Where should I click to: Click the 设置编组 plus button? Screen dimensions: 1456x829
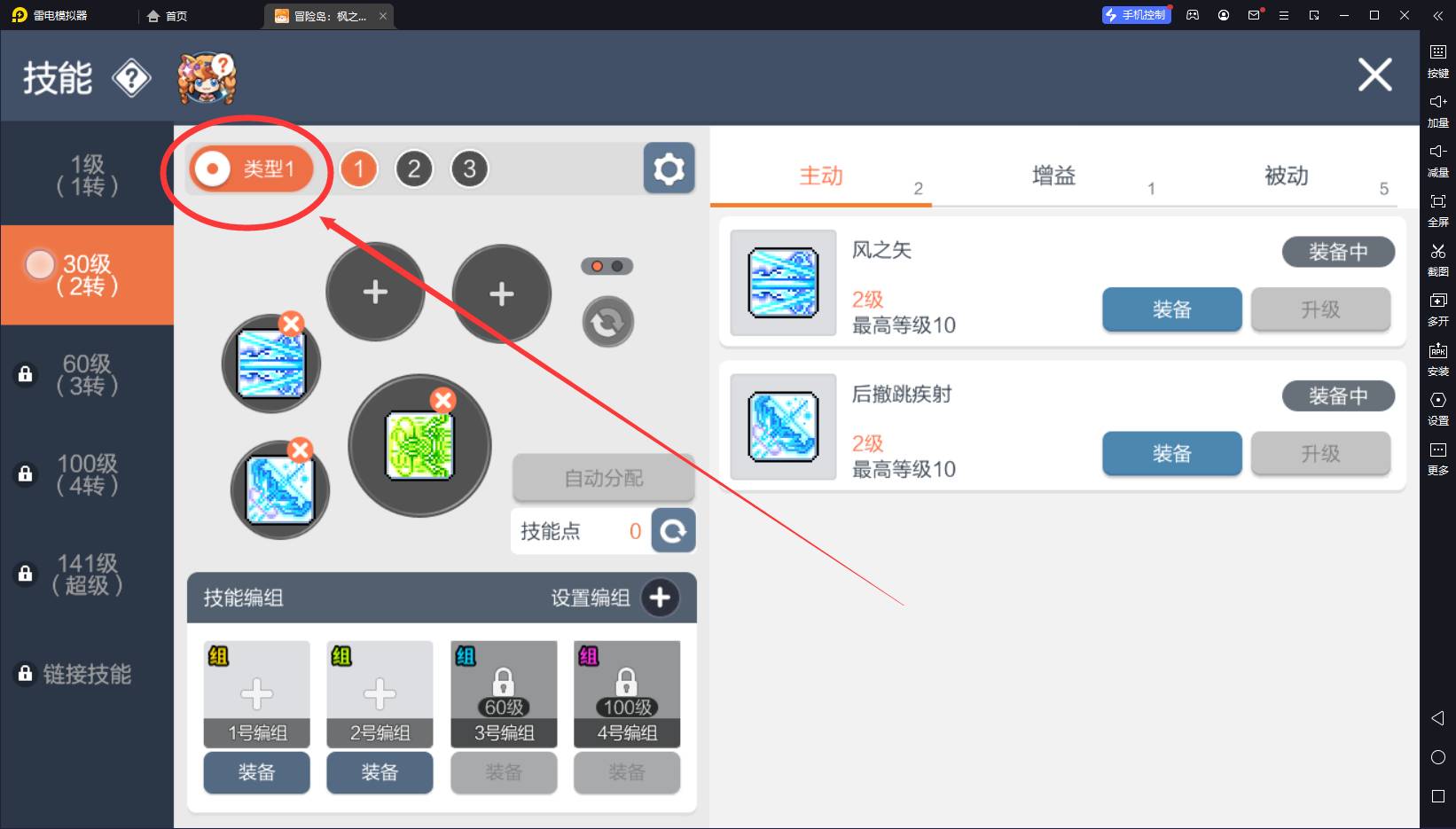pyautogui.click(x=660, y=598)
